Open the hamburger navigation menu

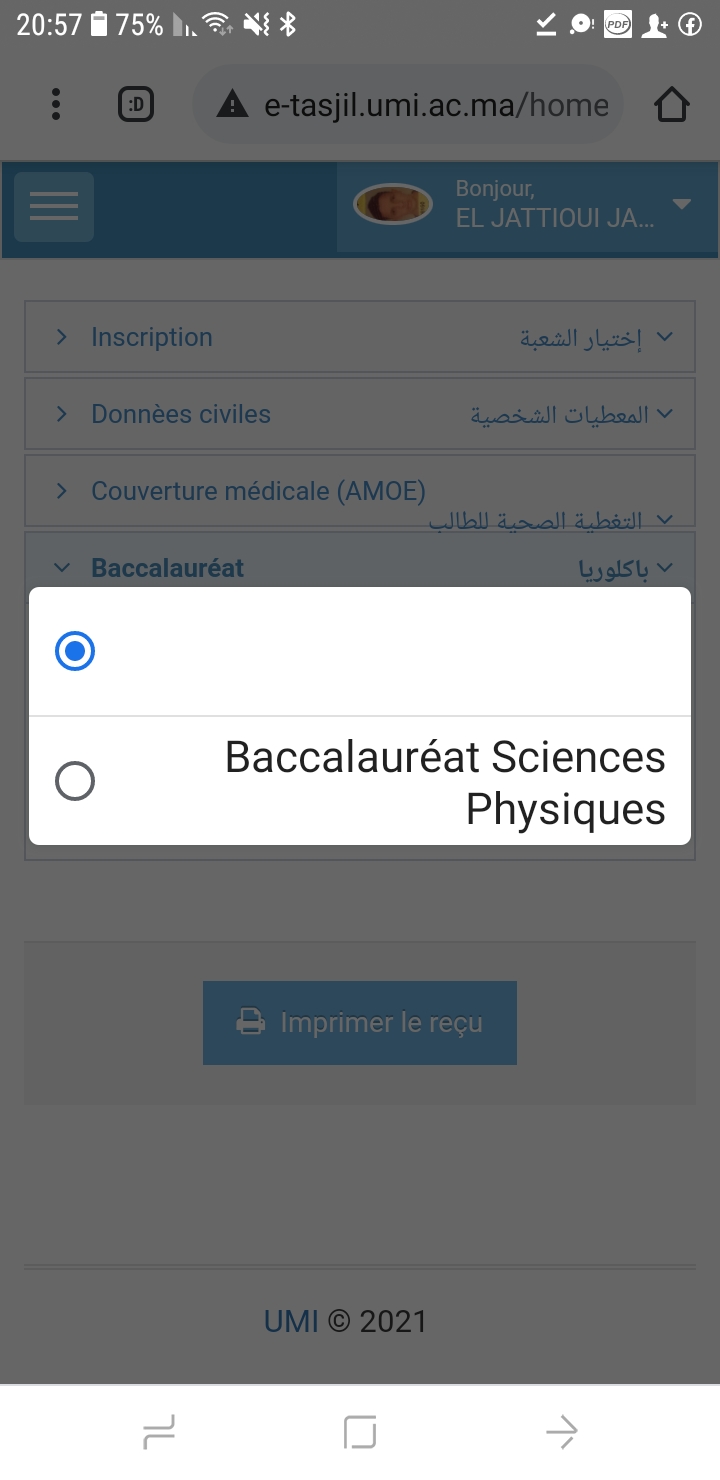point(54,207)
